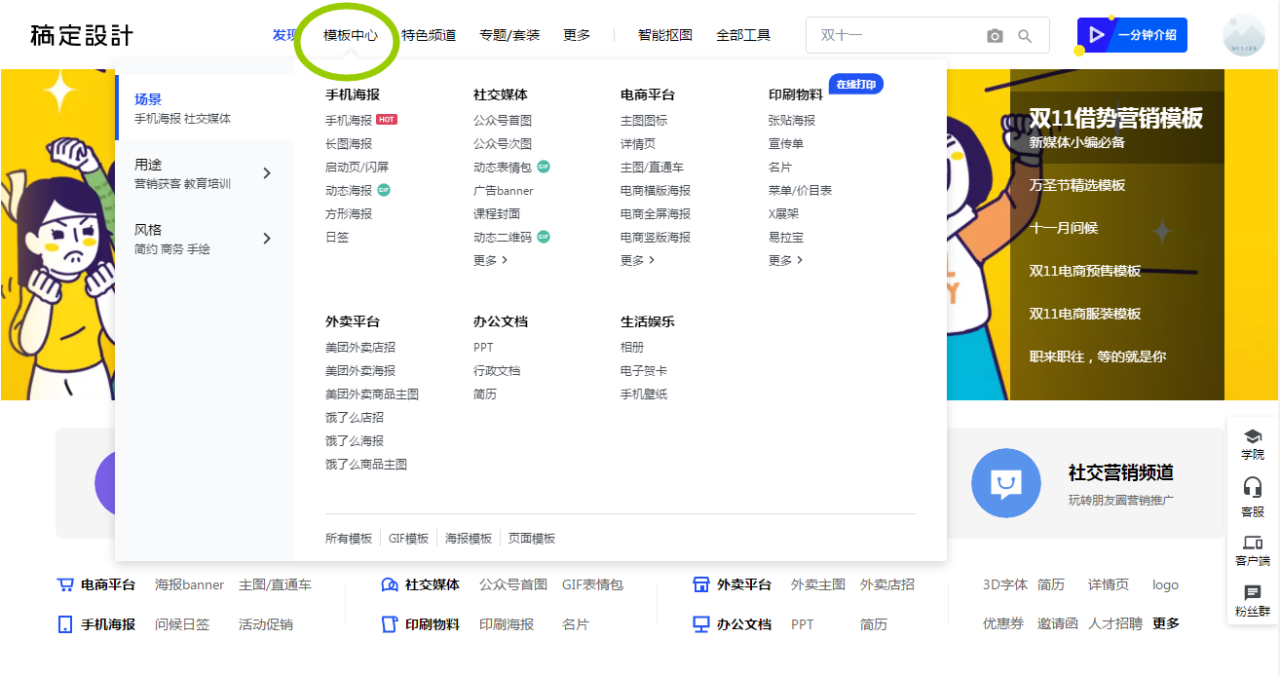
Task: Open the 学院 academy sidebar icon
Action: (x=1252, y=443)
